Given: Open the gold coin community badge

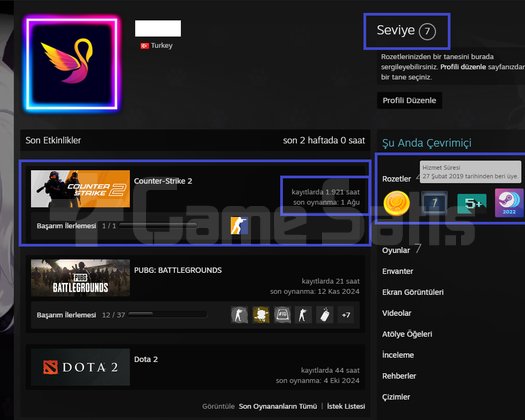Looking at the screenshot, I should point(396,203).
